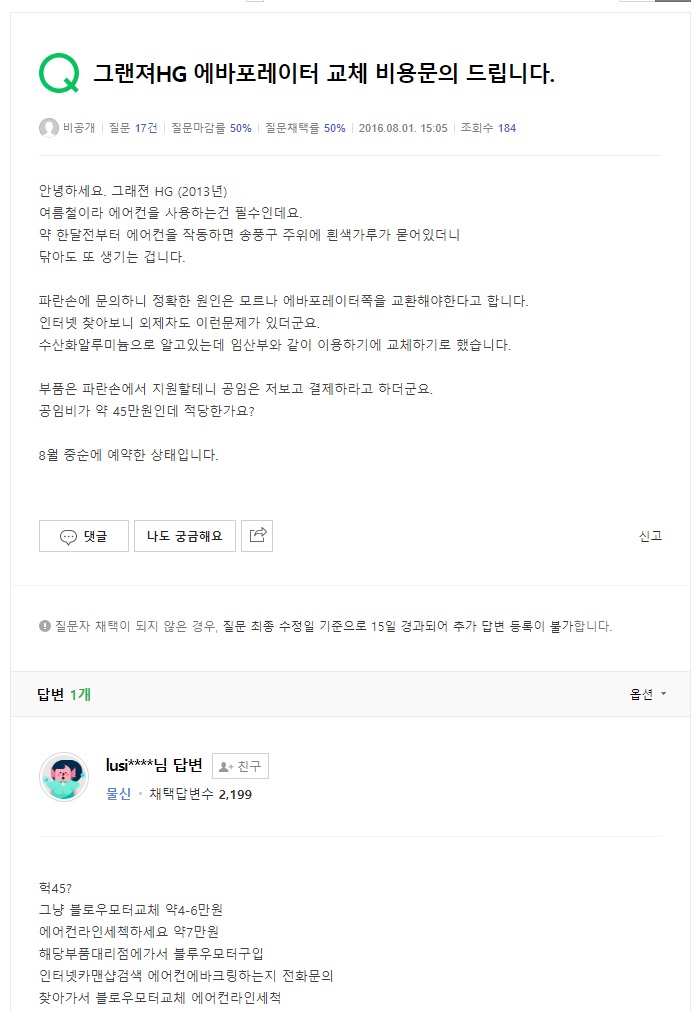This screenshot has width=699, height=1012.
Task: Click the question title about 에바포레이터 교체 비용
Action: (320, 70)
